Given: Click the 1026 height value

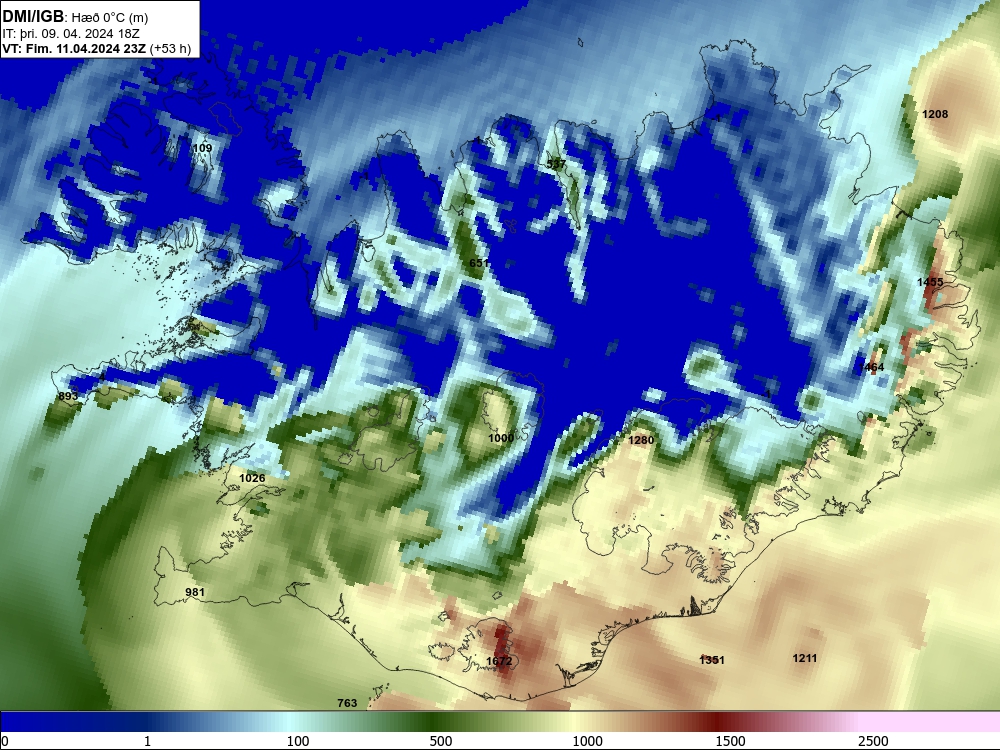Looking at the screenshot, I should pos(252,478).
